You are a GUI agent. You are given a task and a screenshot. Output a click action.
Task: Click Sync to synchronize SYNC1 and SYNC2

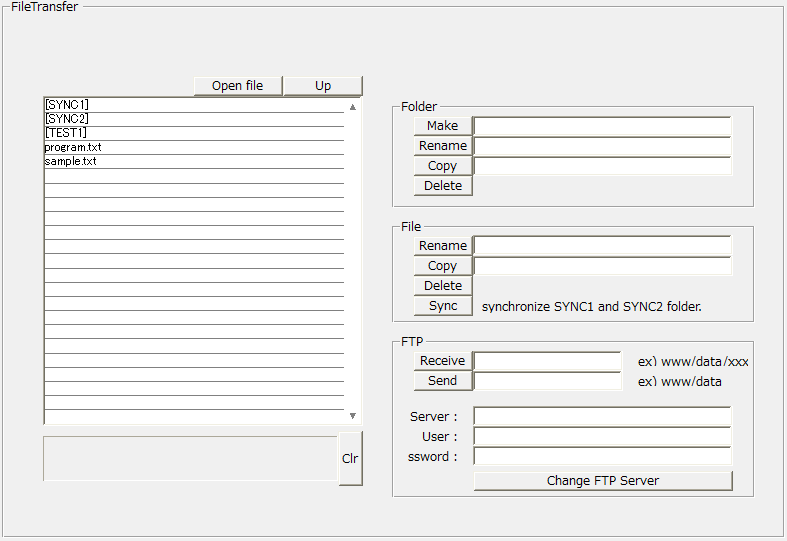pyautogui.click(x=443, y=306)
